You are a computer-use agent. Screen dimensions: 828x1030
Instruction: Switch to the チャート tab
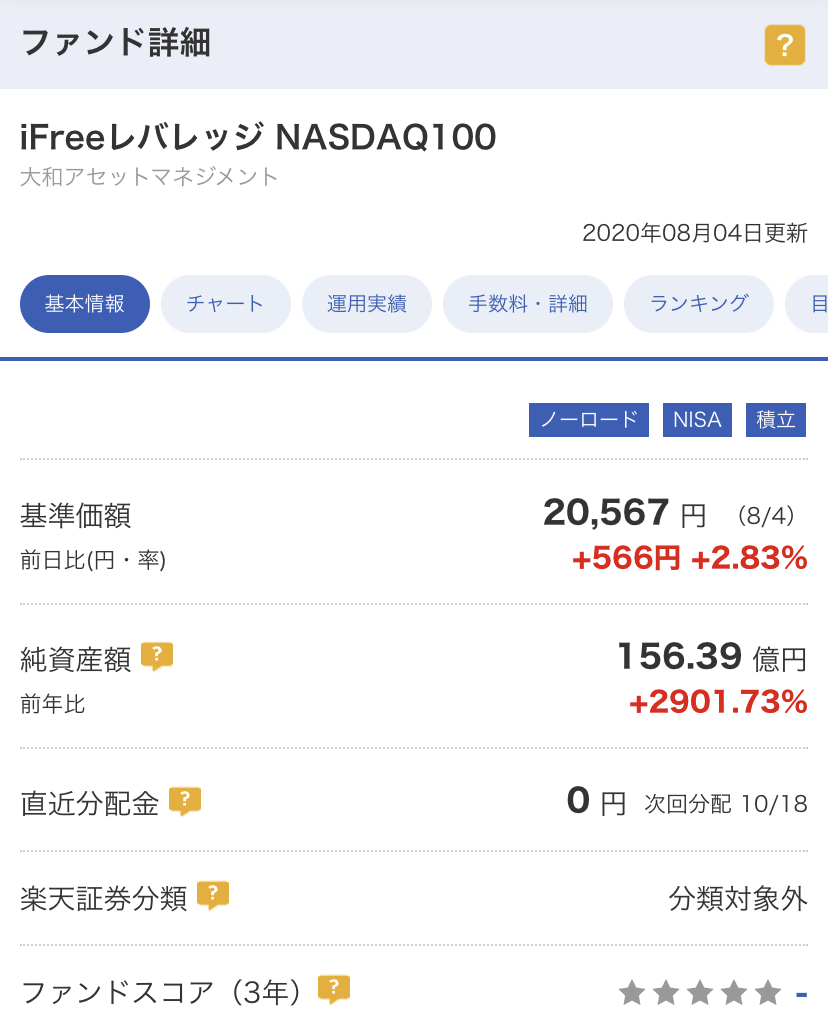pos(225,303)
